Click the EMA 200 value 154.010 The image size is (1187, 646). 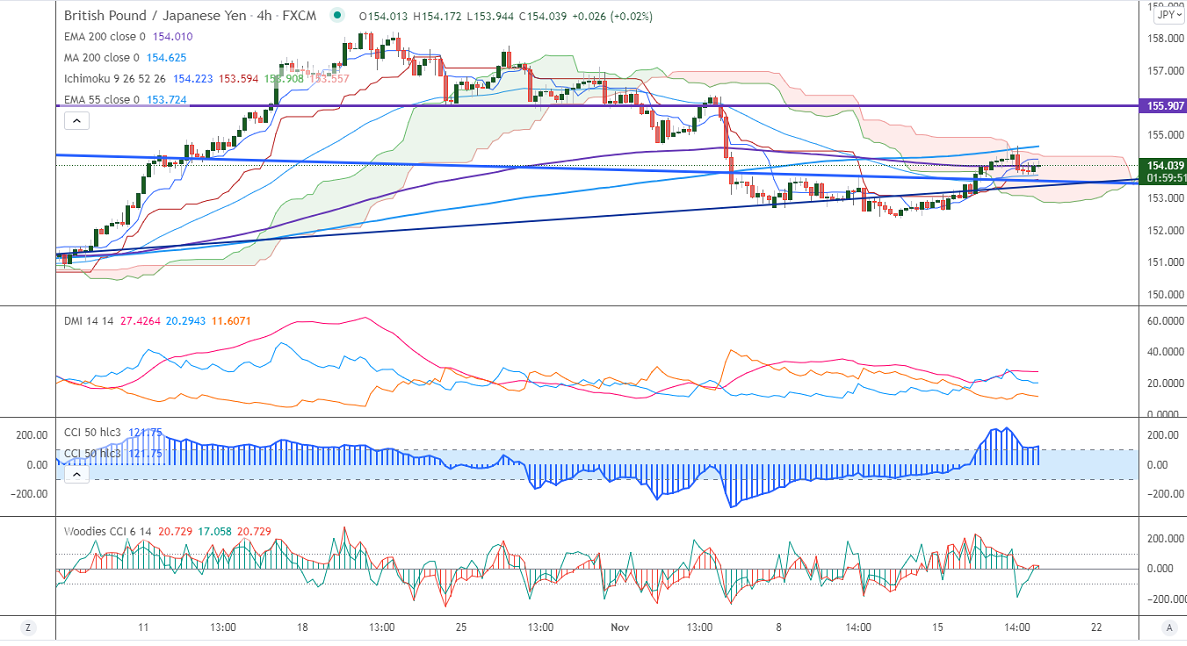[173, 36]
